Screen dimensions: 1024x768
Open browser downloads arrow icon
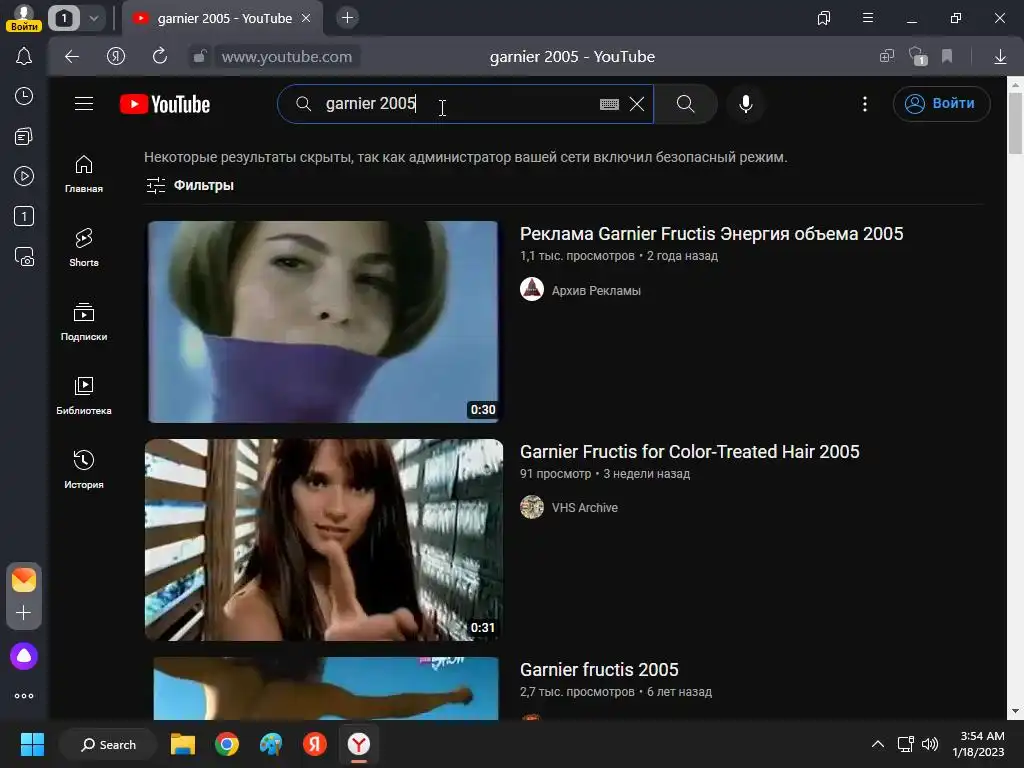1000,57
